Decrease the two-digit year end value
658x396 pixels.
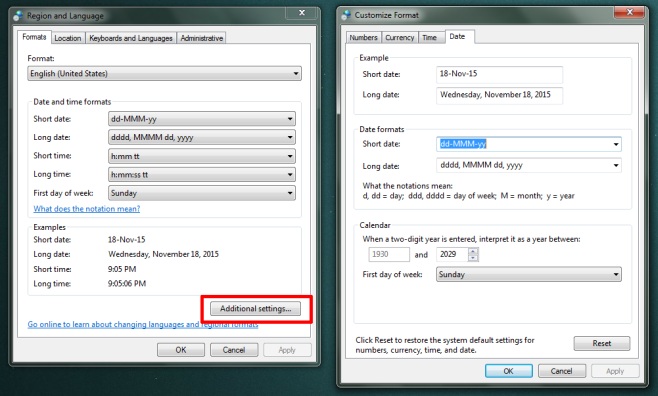pyautogui.click(x=473, y=257)
